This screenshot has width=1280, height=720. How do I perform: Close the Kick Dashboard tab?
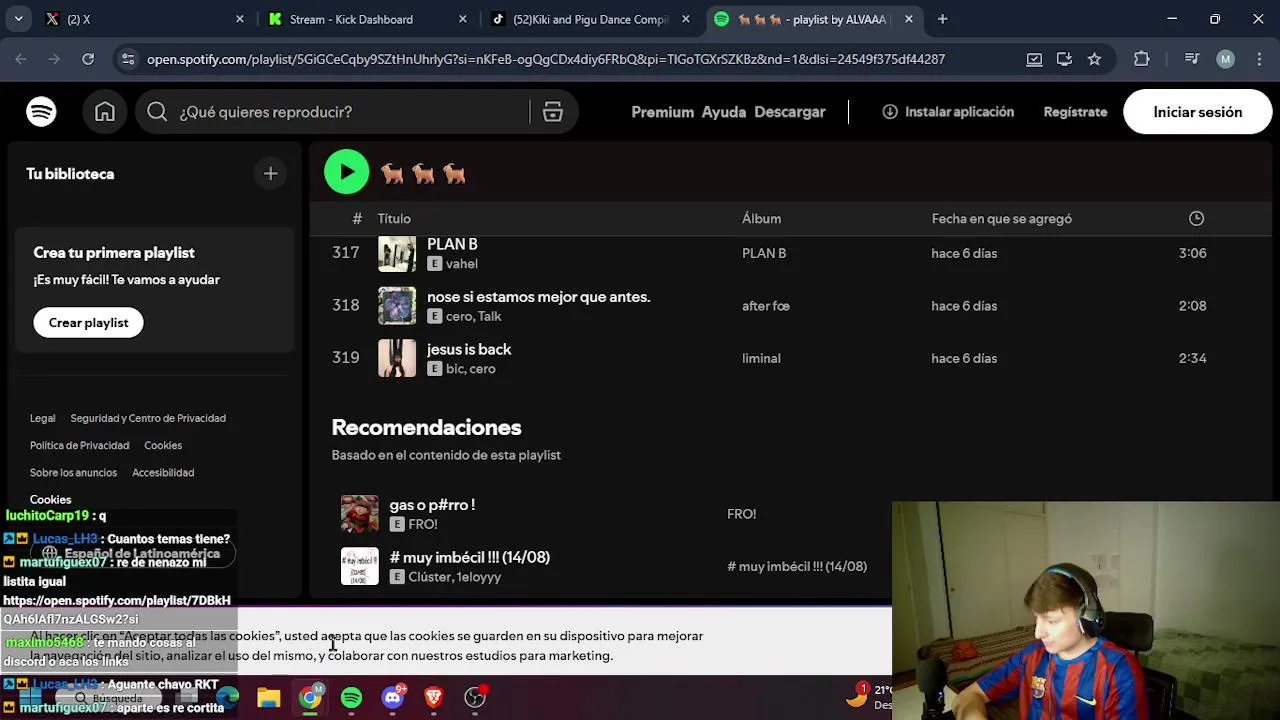pyautogui.click(x=462, y=19)
